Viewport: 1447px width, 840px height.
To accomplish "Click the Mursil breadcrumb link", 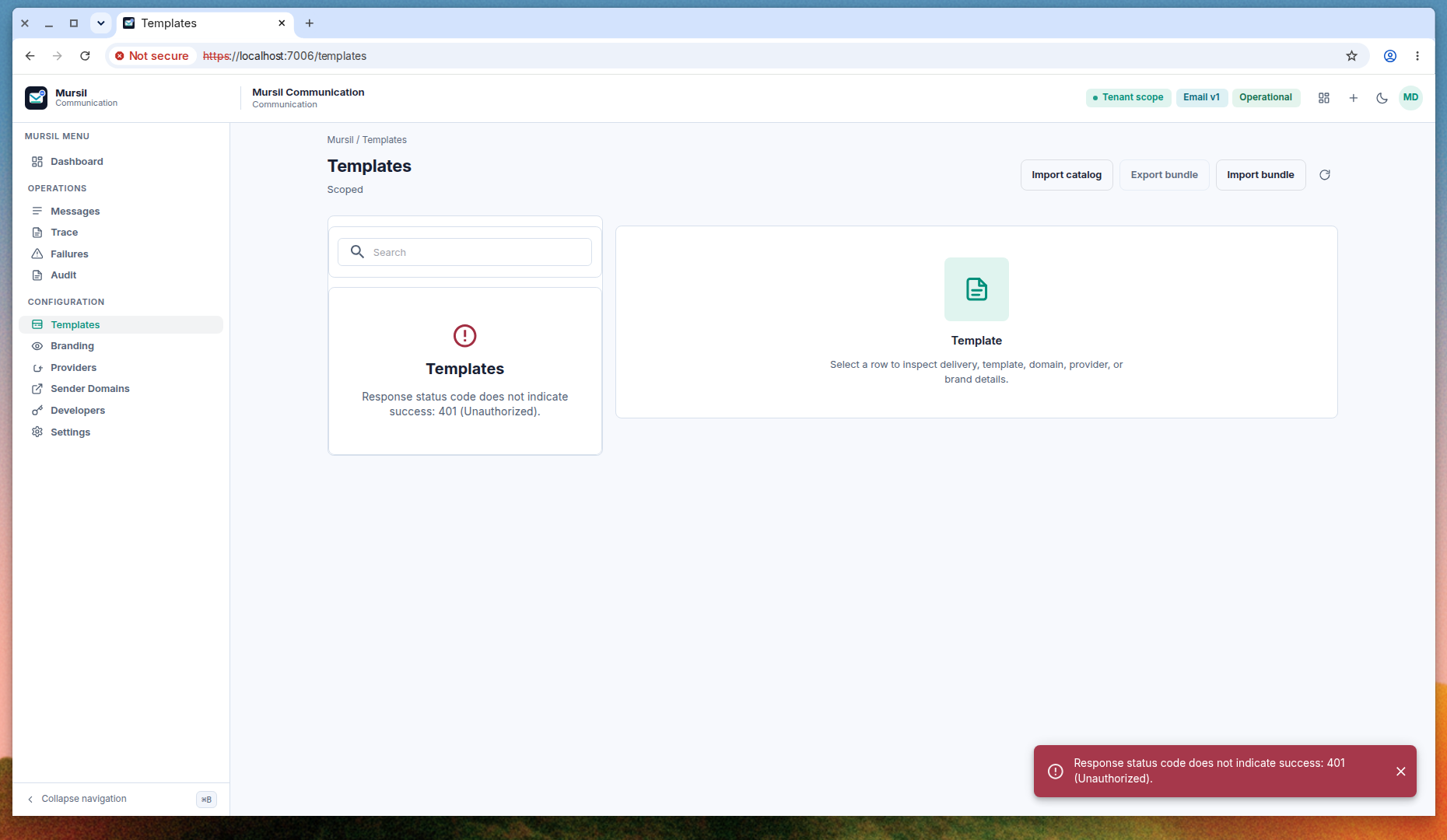I will [340, 140].
